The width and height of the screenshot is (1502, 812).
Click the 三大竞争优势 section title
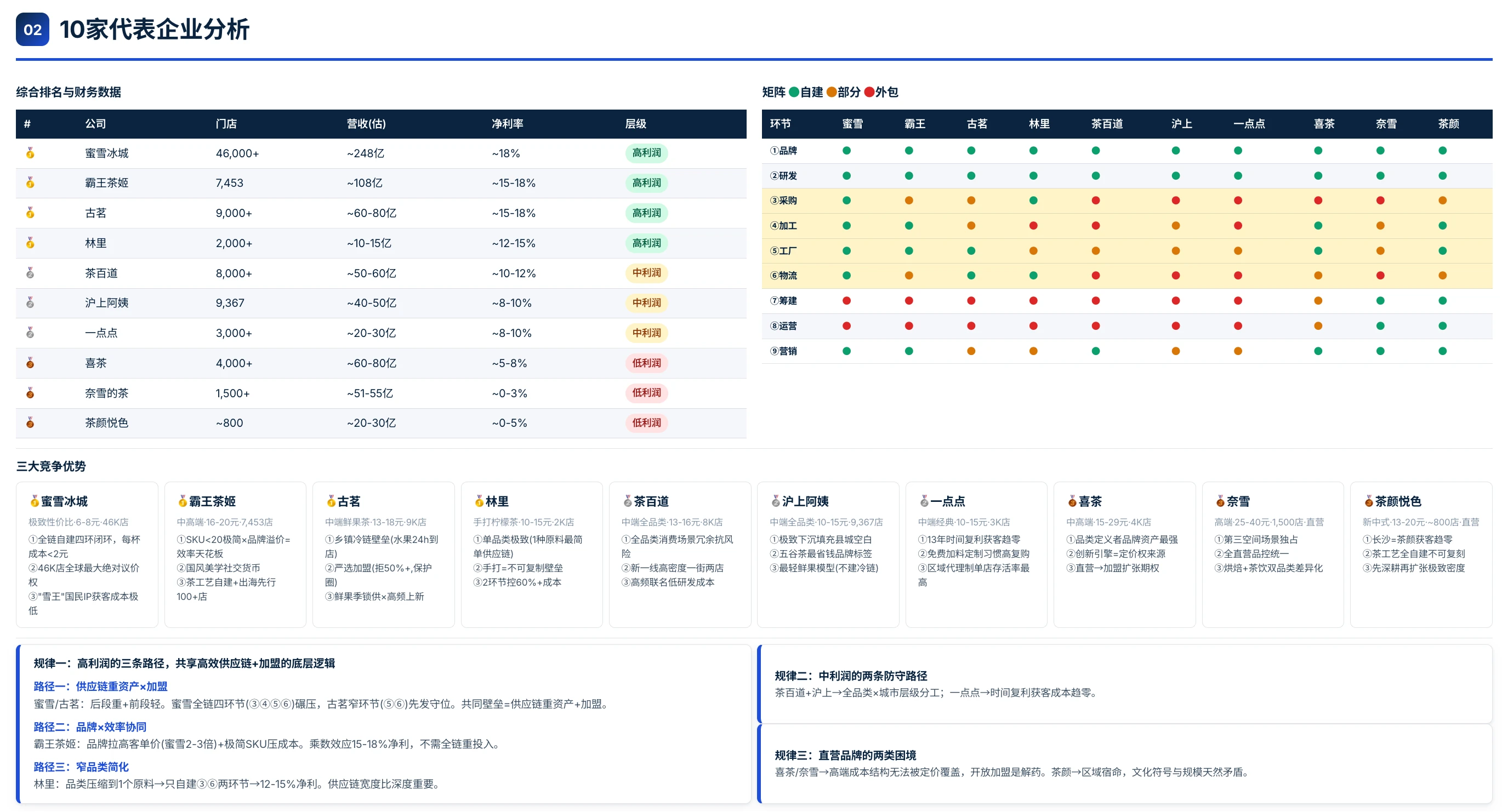[52, 466]
